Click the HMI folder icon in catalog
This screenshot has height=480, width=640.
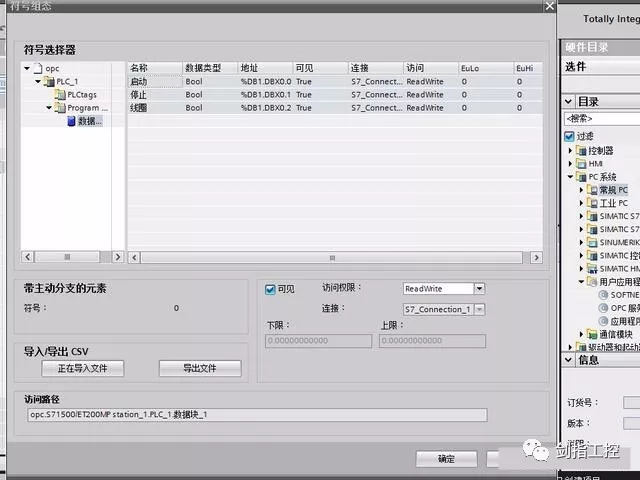click(581, 163)
